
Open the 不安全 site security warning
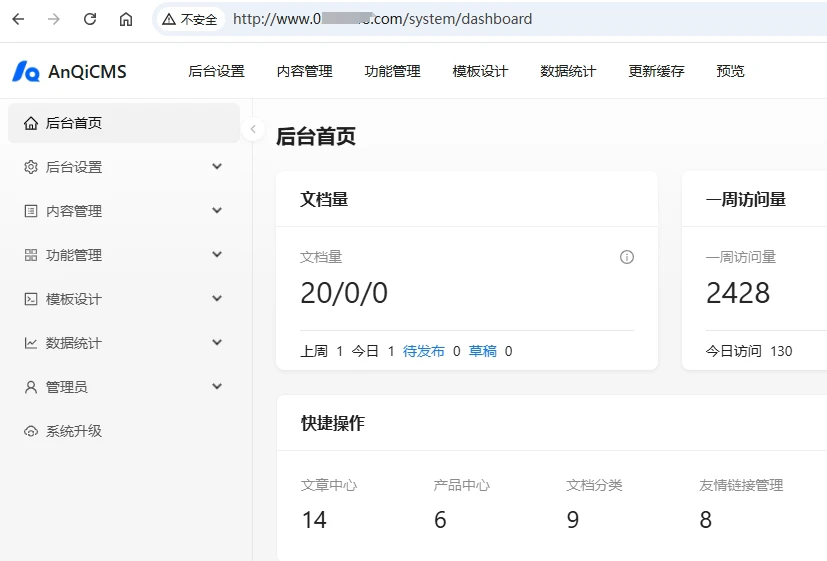[x=190, y=20]
